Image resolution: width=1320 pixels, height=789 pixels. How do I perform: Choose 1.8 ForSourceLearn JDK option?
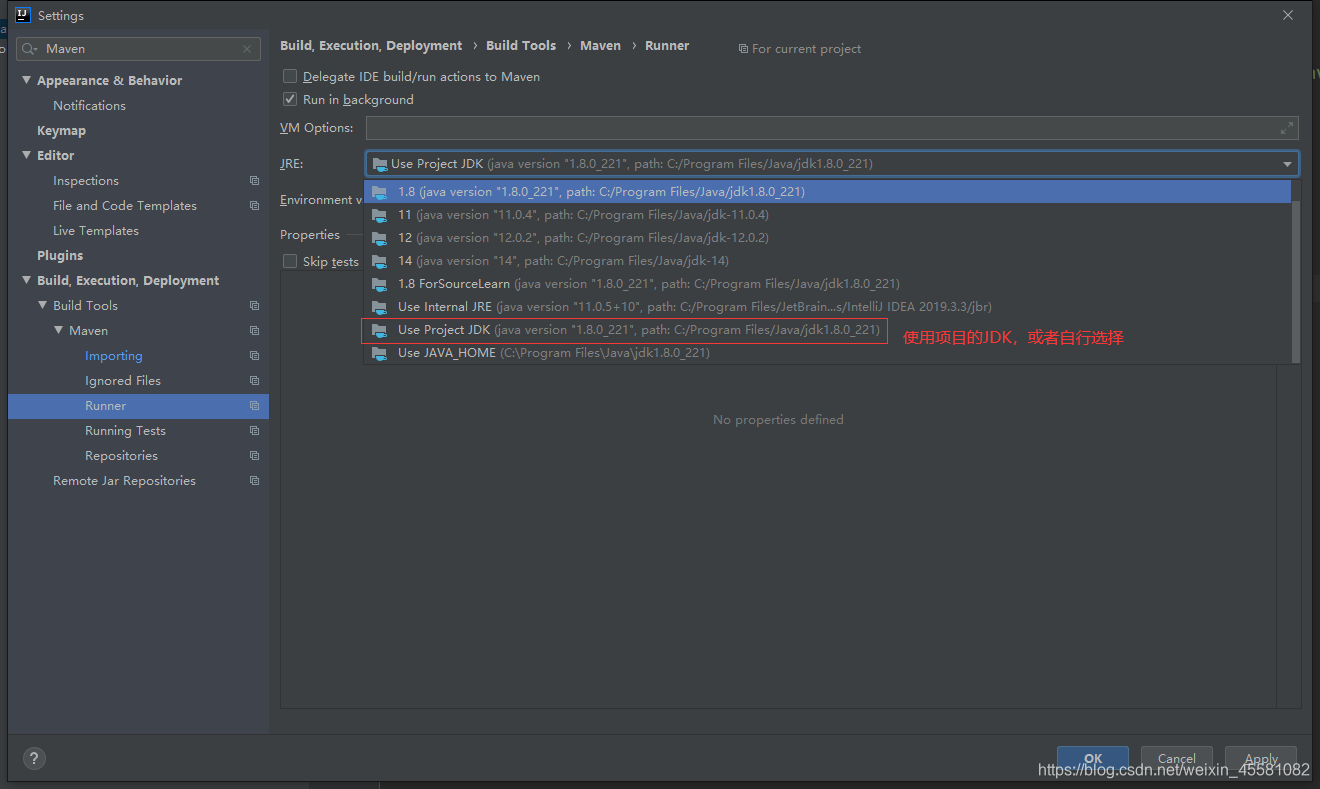tap(827, 284)
